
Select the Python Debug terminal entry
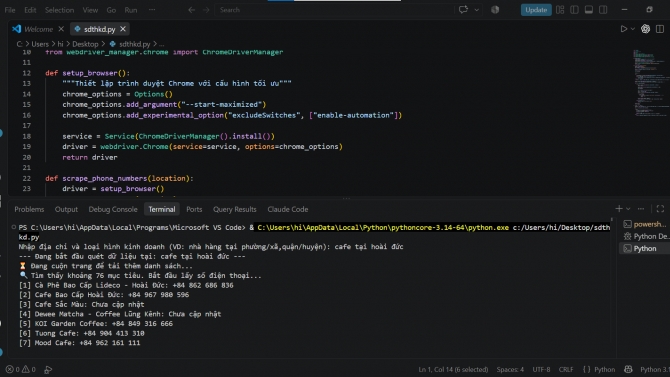(645, 236)
